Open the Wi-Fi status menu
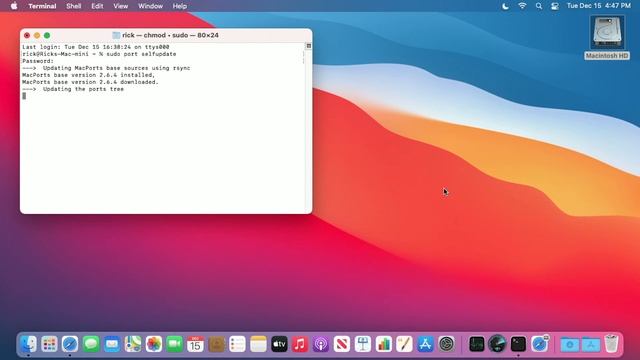This screenshot has height=360, width=640. pyautogui.click(x=522, y=6)
